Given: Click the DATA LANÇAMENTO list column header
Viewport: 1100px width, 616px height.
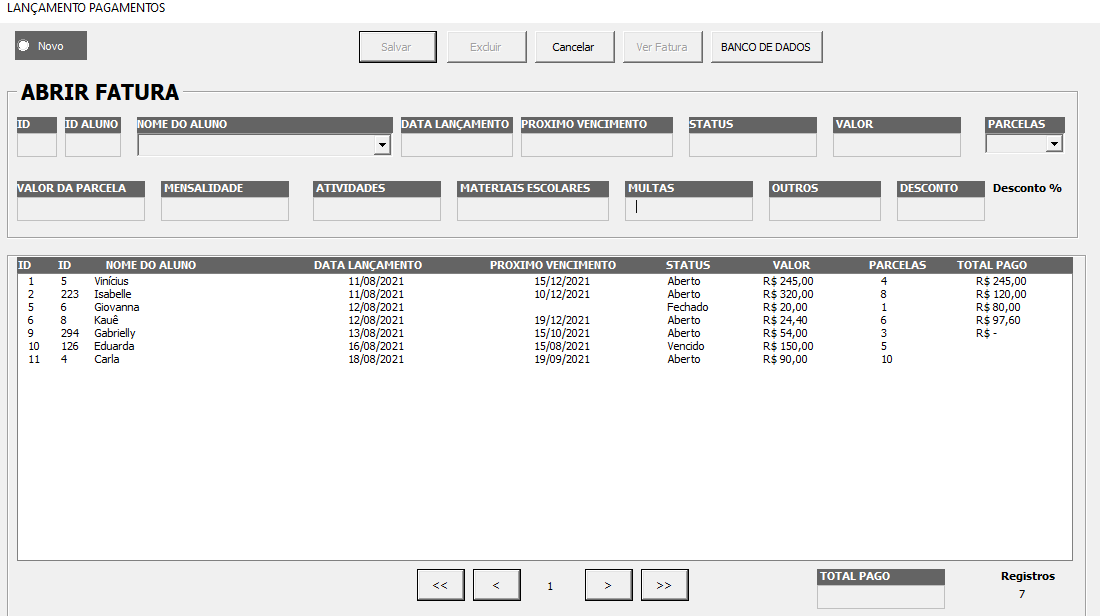Looking at the screenshot, I should [x=368, y=265].
